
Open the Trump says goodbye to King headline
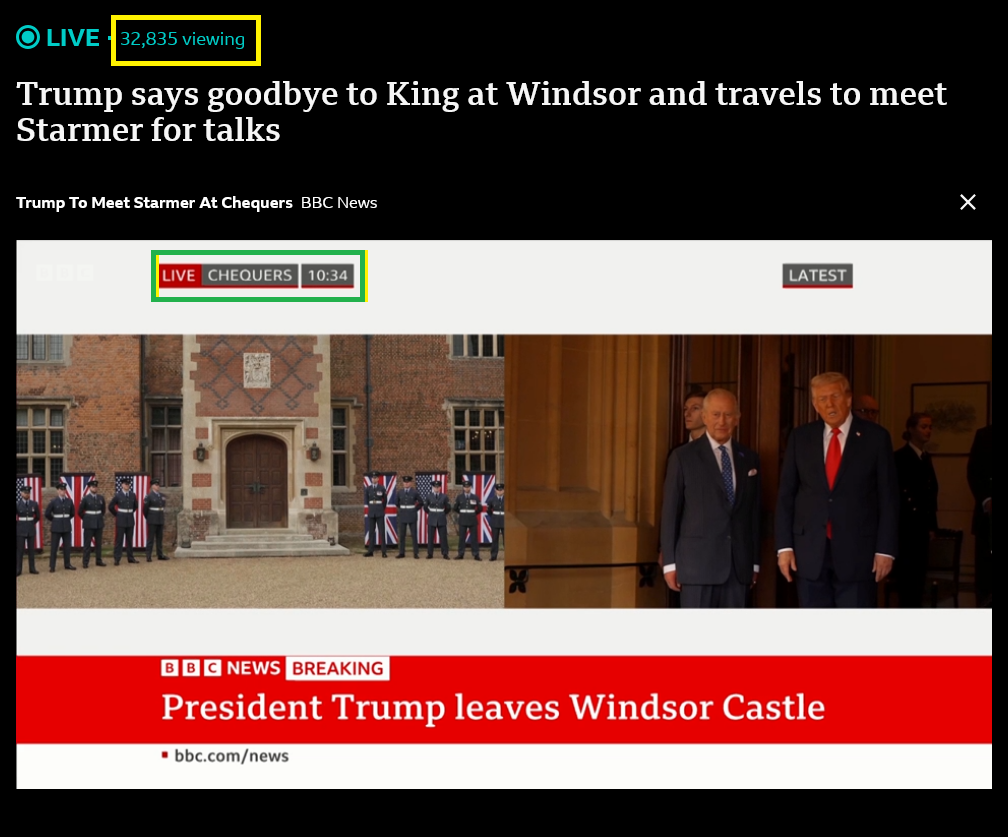click(x=481, y=112)
